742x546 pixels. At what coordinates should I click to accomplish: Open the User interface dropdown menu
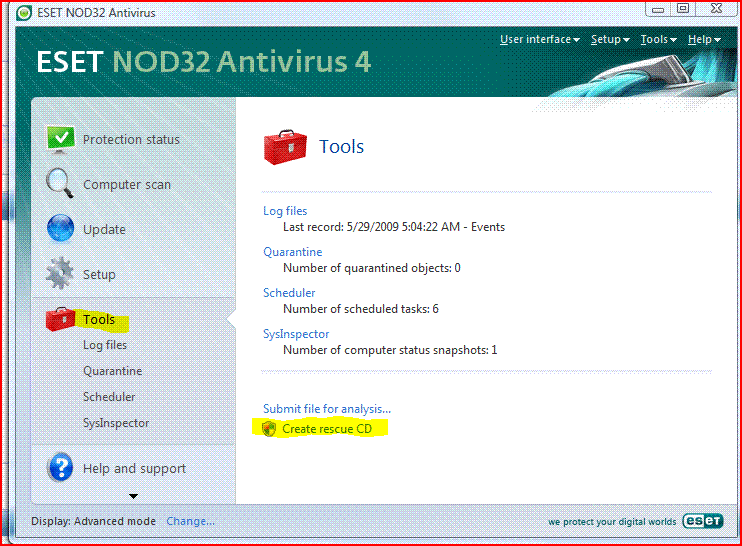(x=539, y=40)
